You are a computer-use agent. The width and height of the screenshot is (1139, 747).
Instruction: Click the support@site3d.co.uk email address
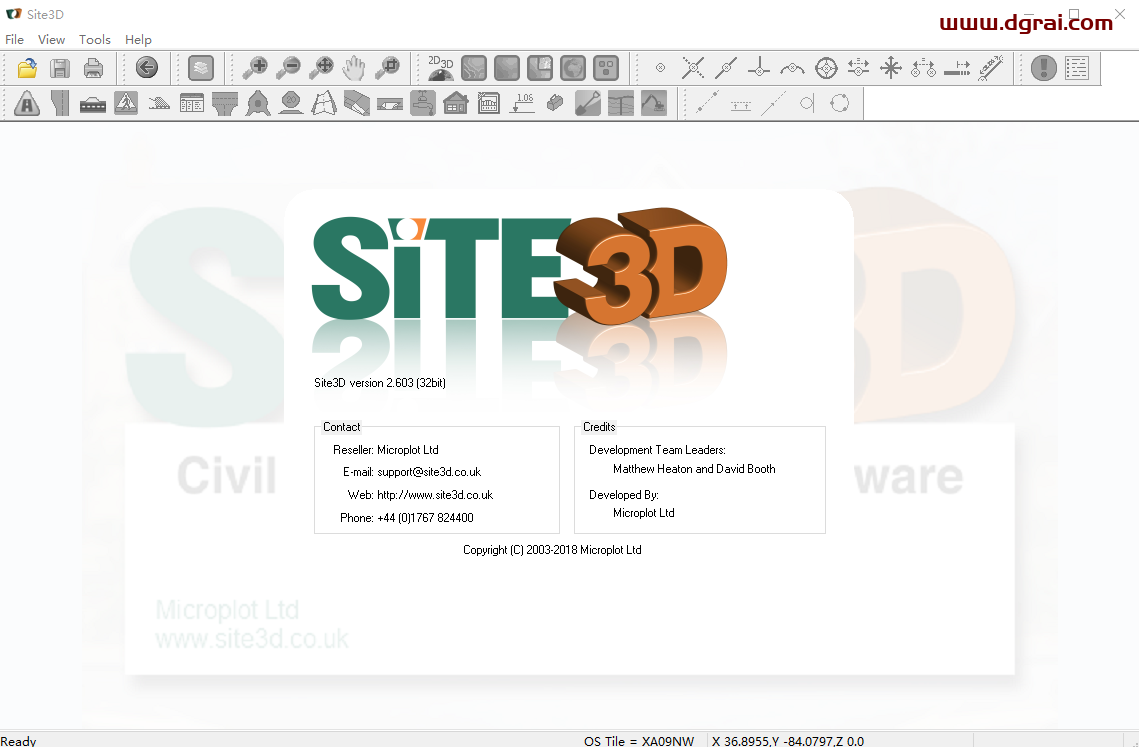pyautogui.click(x=429, y=472)
